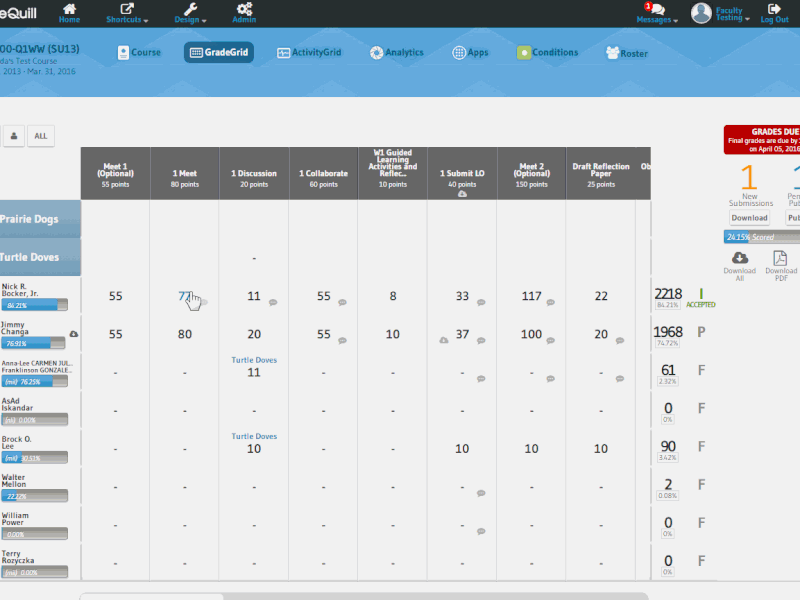Image resolution: width=800 pixels, height=600 pixels.
Task: Click Download under New Submissions
Action: click(x=749, y=217)
